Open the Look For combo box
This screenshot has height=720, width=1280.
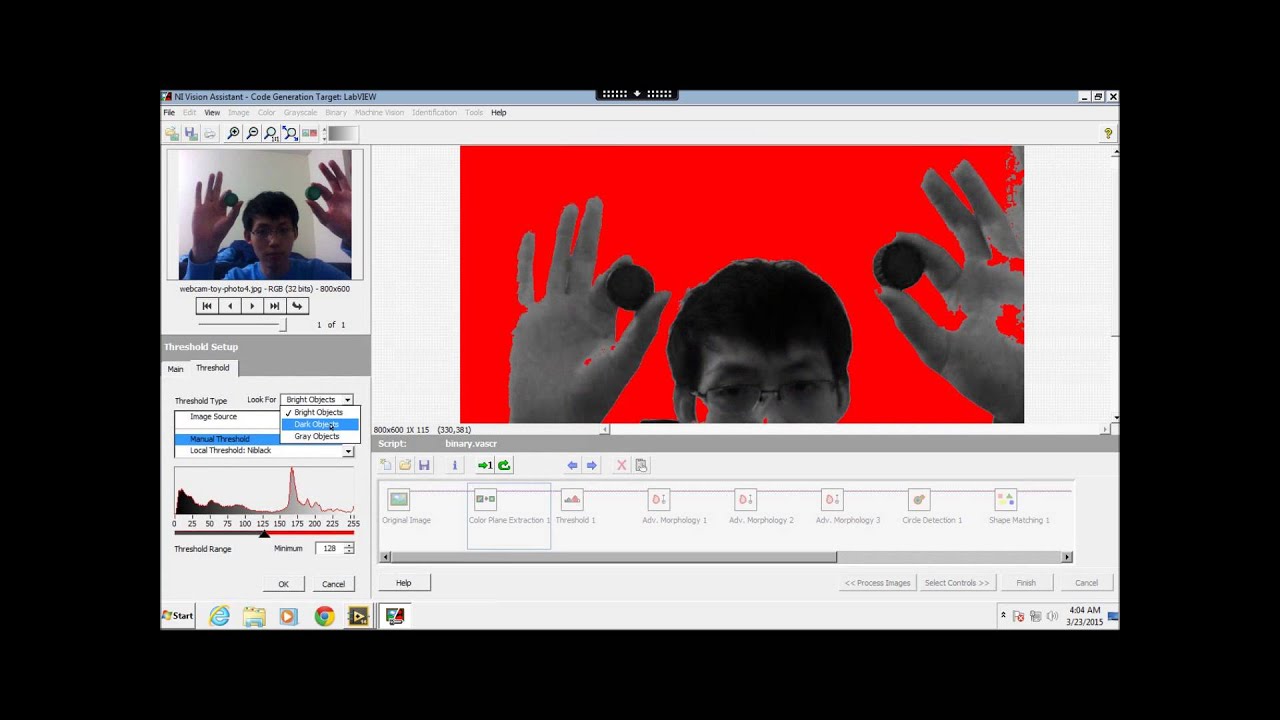[x=316, y=400]
